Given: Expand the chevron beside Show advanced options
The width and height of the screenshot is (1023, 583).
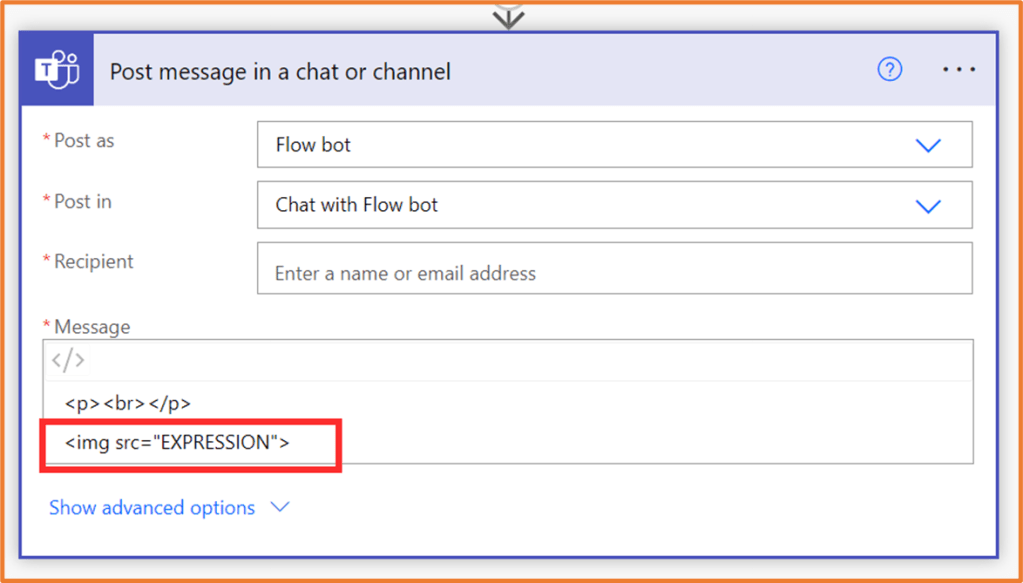Looking at the screenshot, I should pyautogui.click(x=280, y=508).
